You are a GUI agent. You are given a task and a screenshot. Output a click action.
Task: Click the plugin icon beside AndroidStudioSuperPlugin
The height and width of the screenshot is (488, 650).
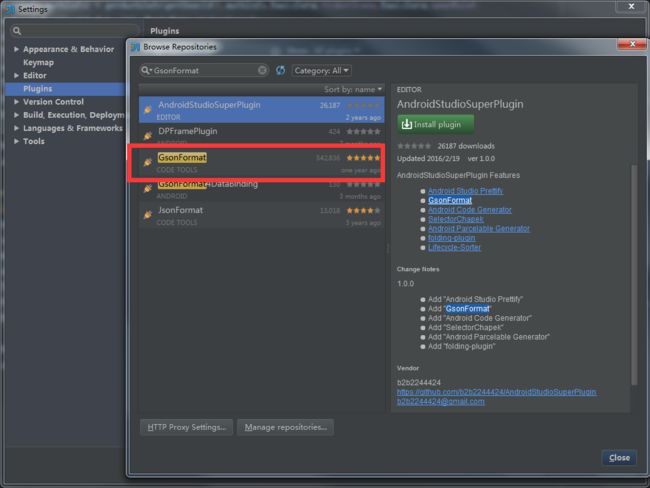148,109
